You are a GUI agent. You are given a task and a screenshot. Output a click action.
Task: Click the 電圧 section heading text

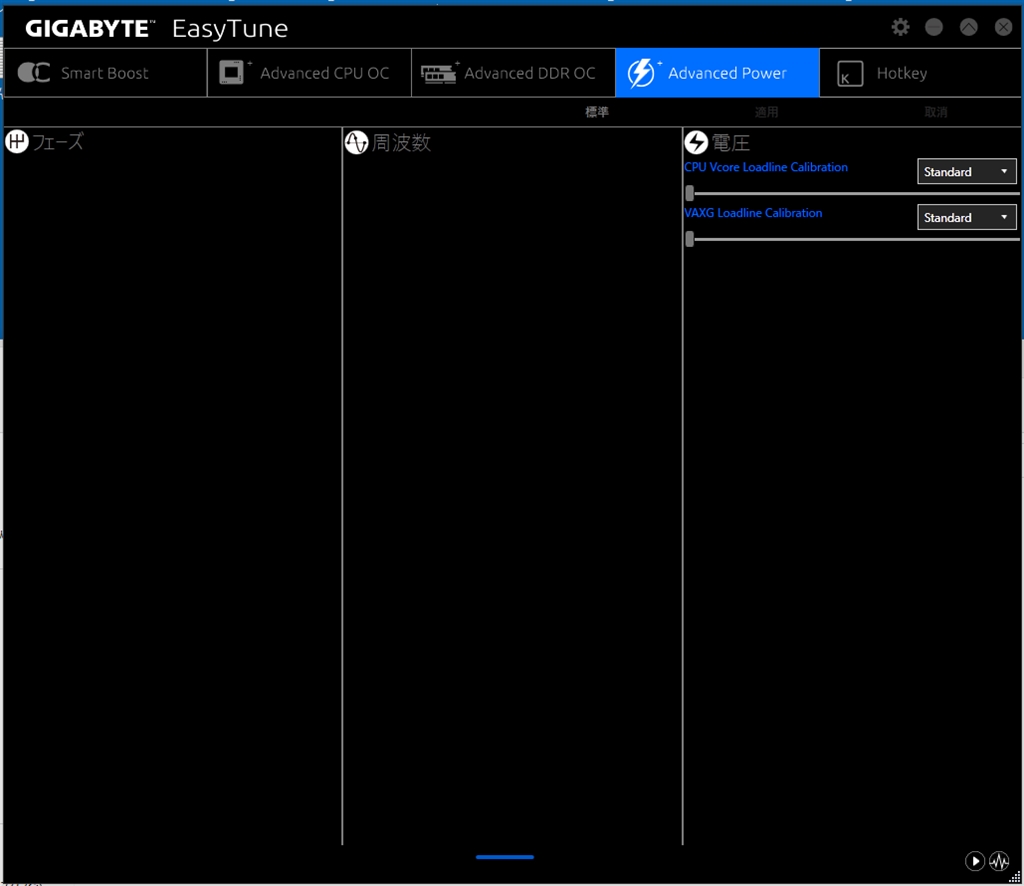(x=730, y=142)
